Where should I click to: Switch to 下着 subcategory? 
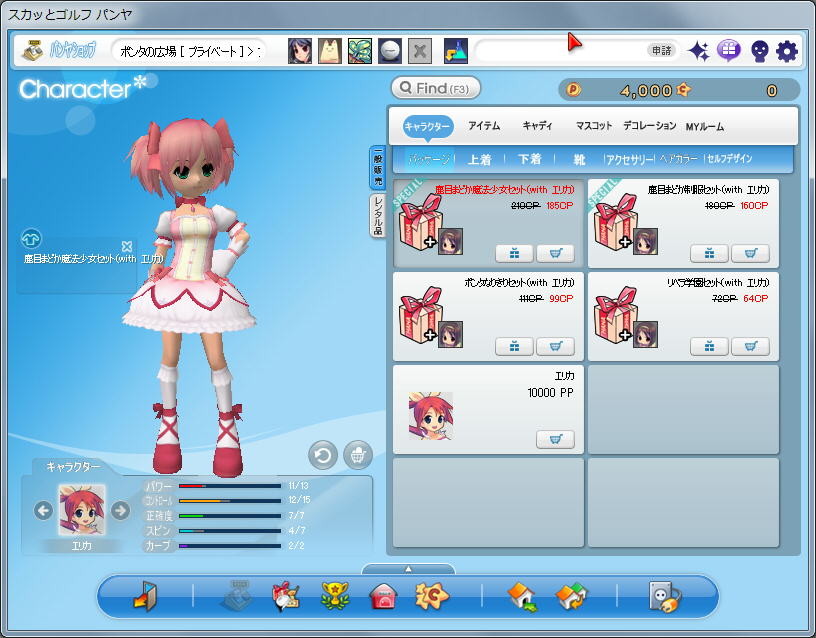pyautogui.click(x=530, y=159)
